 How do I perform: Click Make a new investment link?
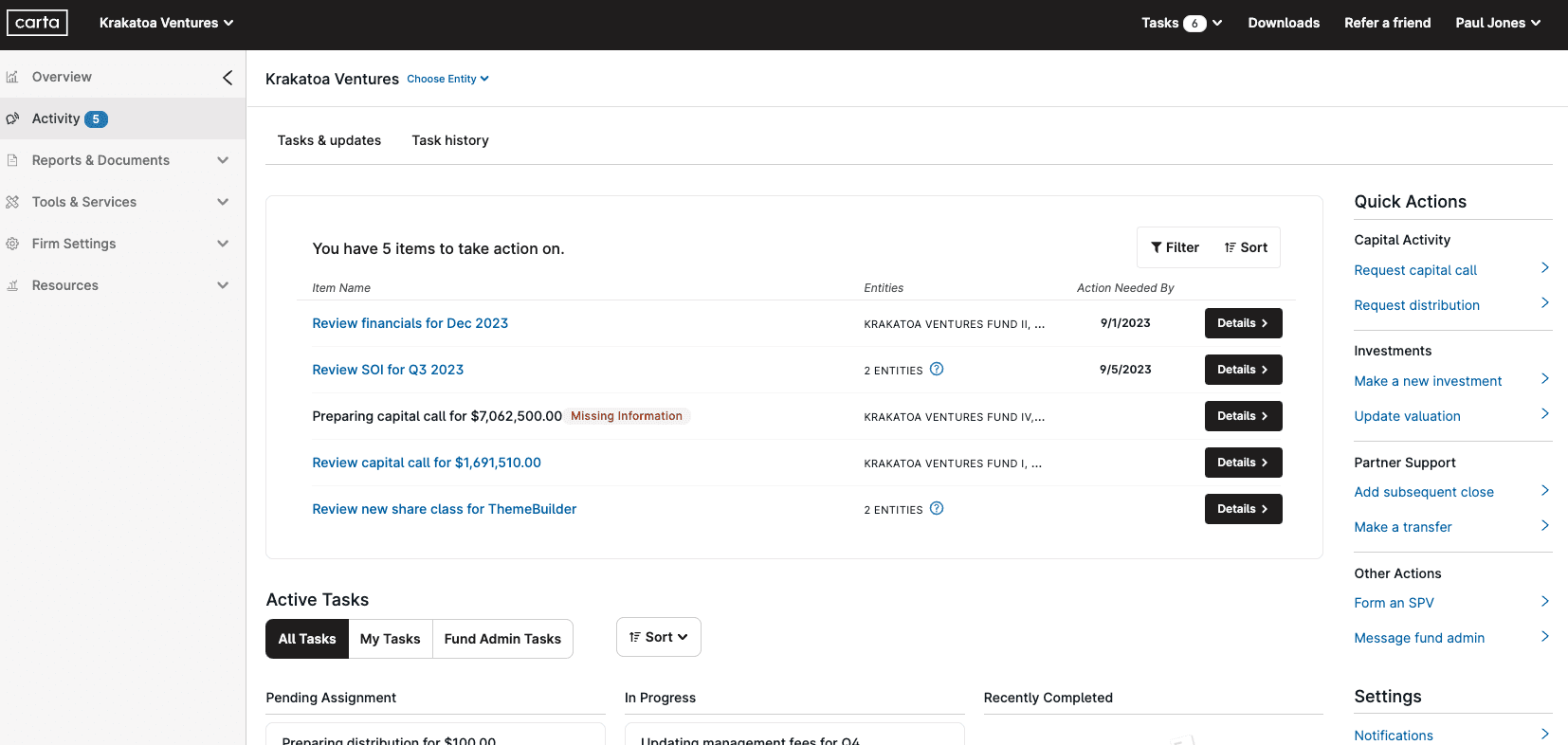pos(1428,381)
